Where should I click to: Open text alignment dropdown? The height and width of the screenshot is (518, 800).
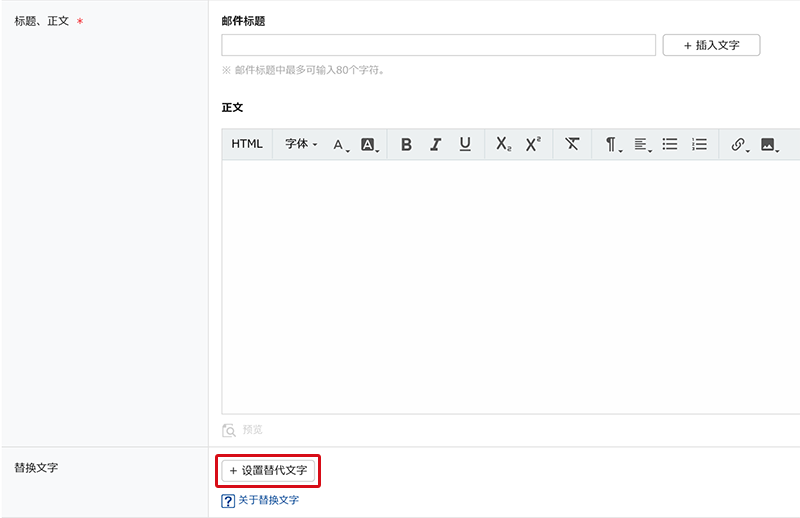click(643, 145)
